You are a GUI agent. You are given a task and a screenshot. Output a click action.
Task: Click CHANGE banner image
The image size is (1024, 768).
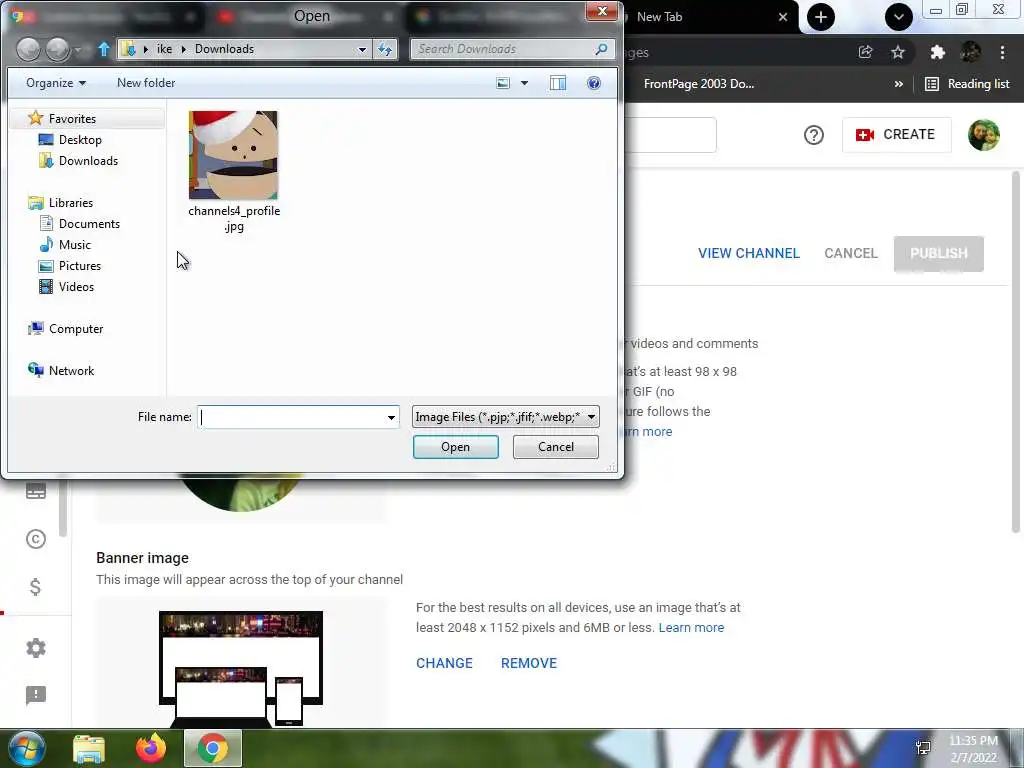coord(444,664)
